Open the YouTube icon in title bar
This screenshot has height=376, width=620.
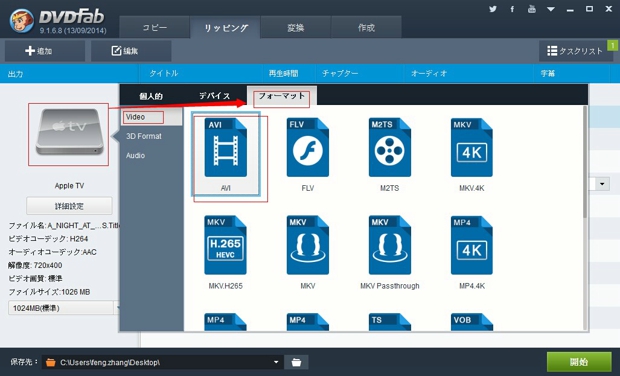click(531, 9)
